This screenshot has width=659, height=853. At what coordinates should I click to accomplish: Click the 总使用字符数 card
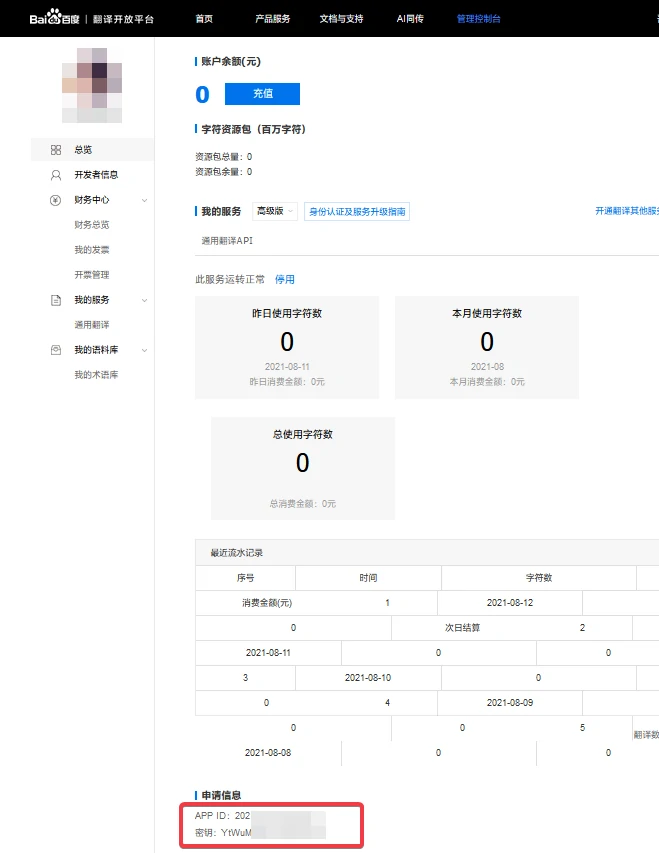(x=303, y=468)
